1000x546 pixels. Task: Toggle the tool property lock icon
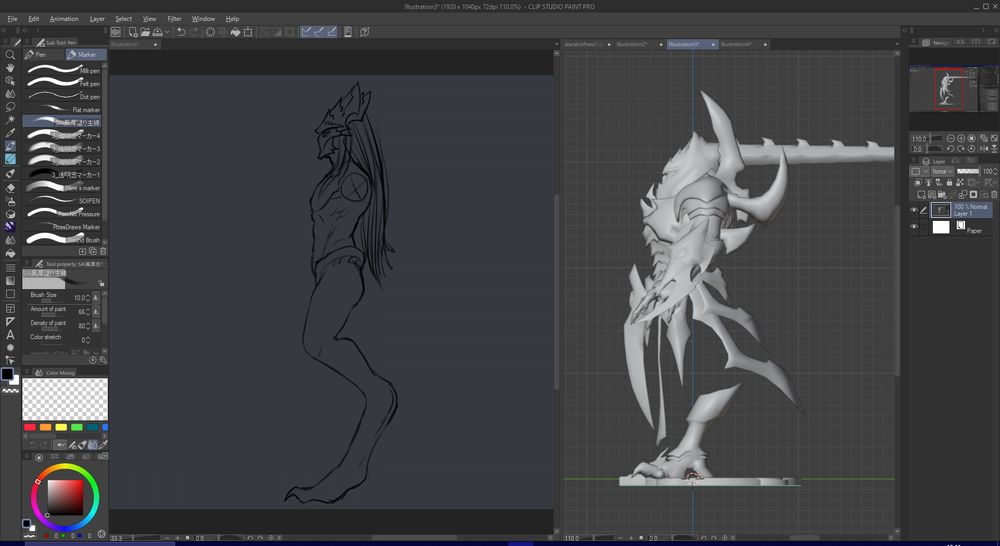tap(101, 283)
